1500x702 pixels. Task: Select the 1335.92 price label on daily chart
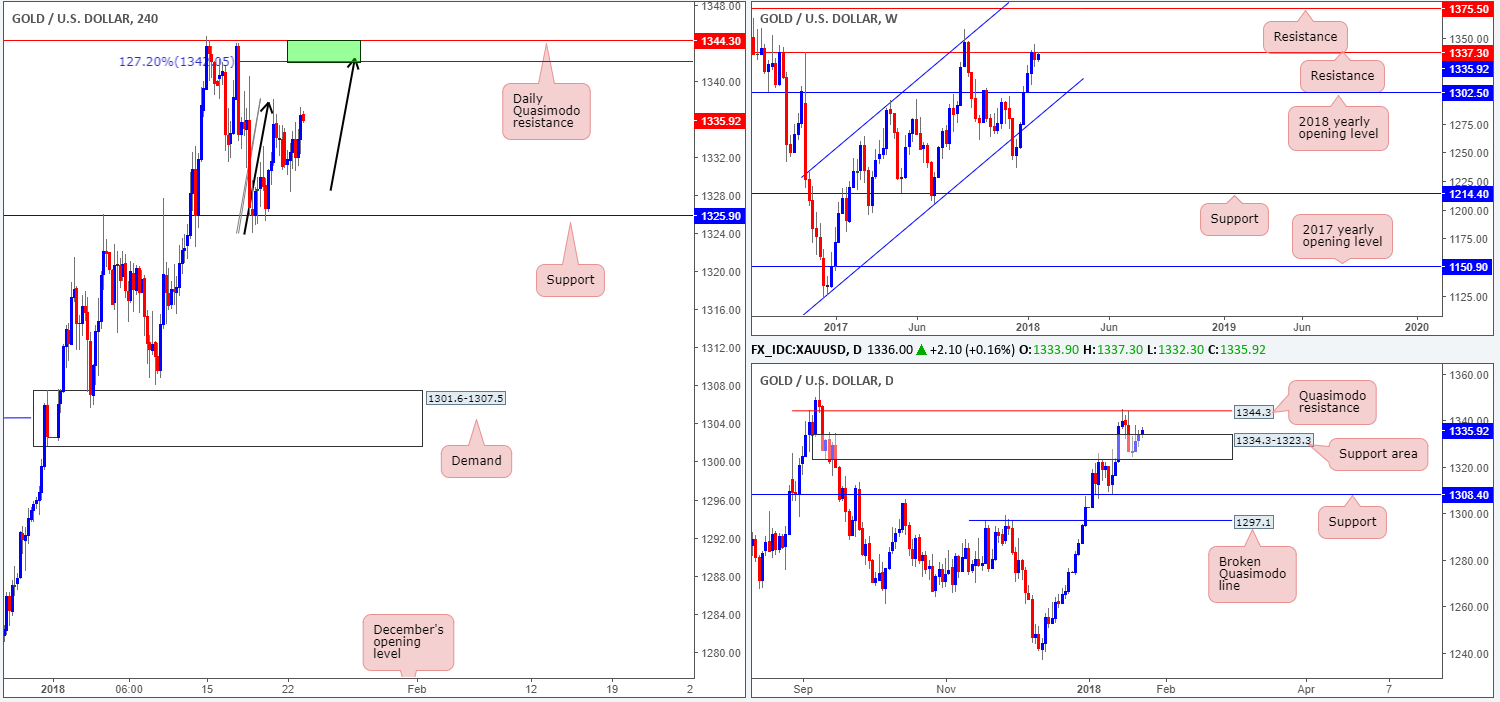tap(1467, 431)
